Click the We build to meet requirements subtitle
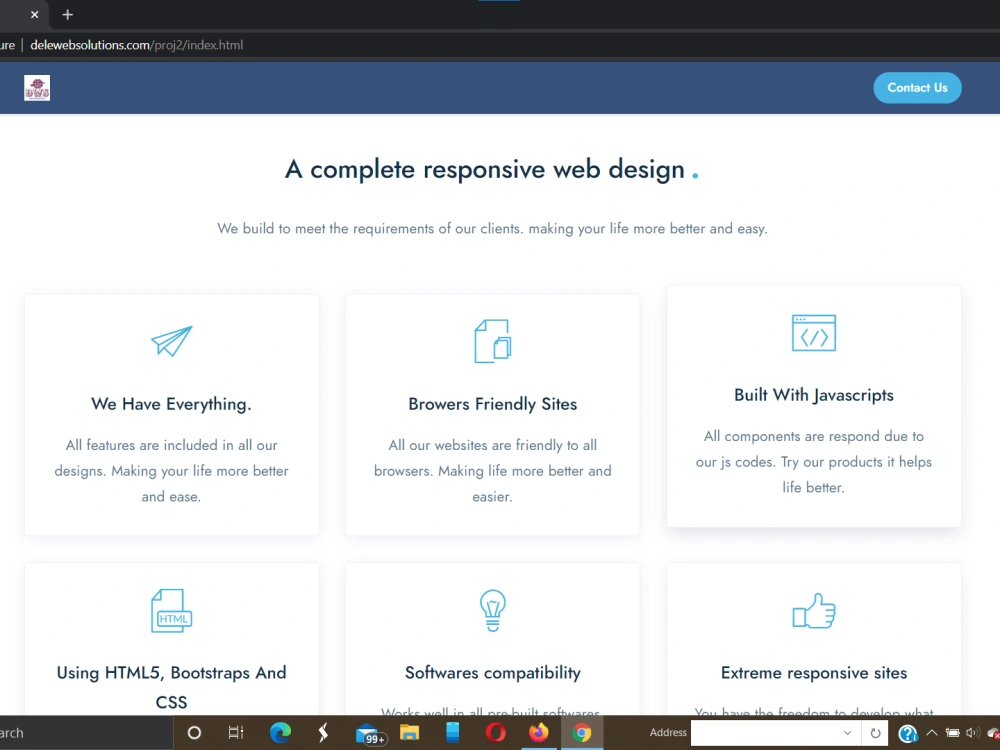This screenshot has width=1000, height=750. click(x=492, y=228)
